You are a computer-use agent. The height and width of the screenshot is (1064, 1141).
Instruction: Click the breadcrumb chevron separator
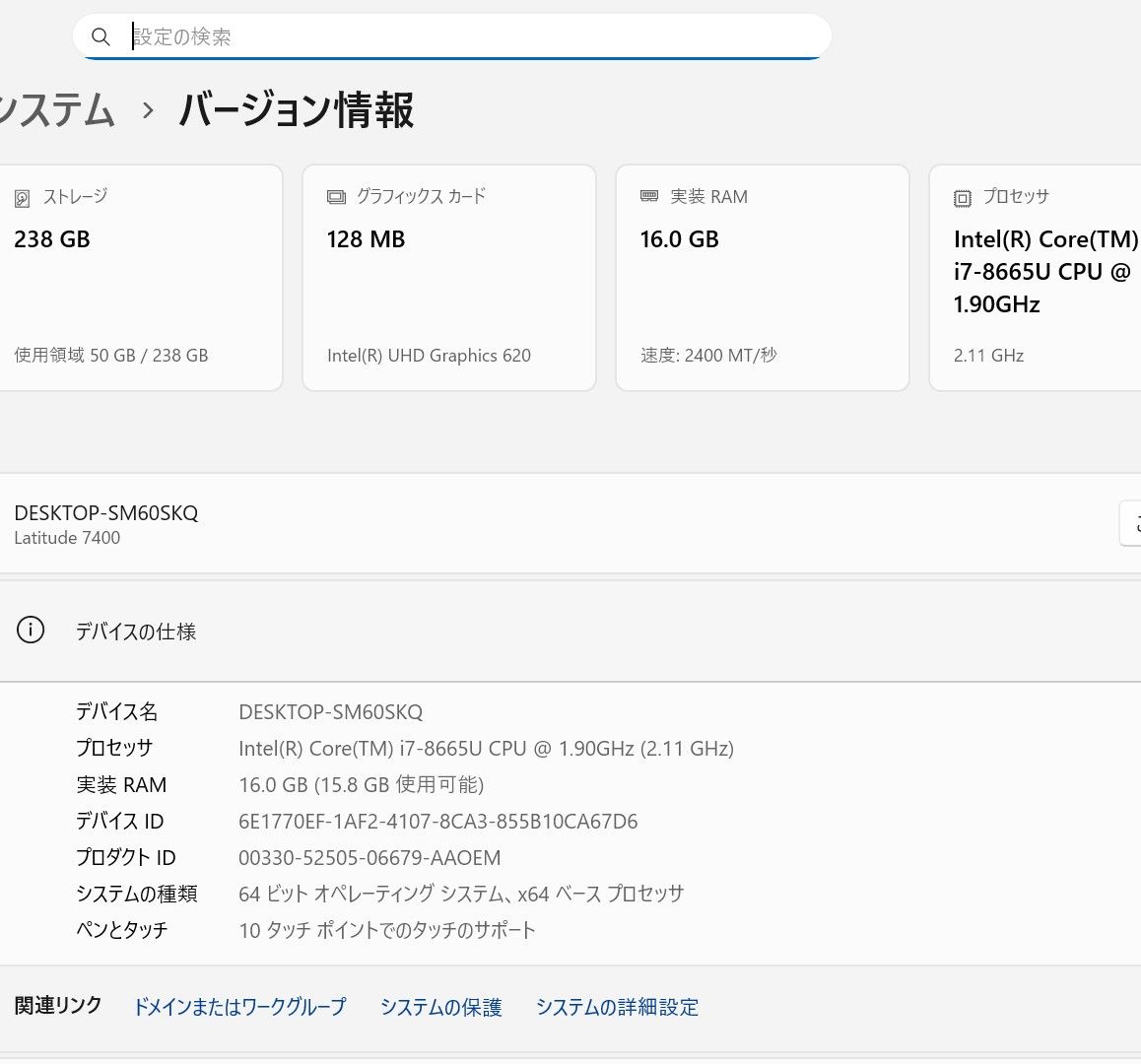click(x=148, y=110)
